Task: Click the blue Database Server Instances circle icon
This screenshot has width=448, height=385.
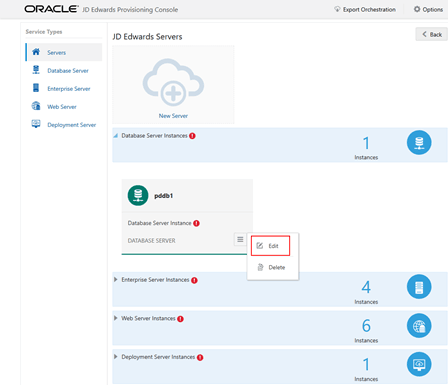Action: tap(419, 143)
